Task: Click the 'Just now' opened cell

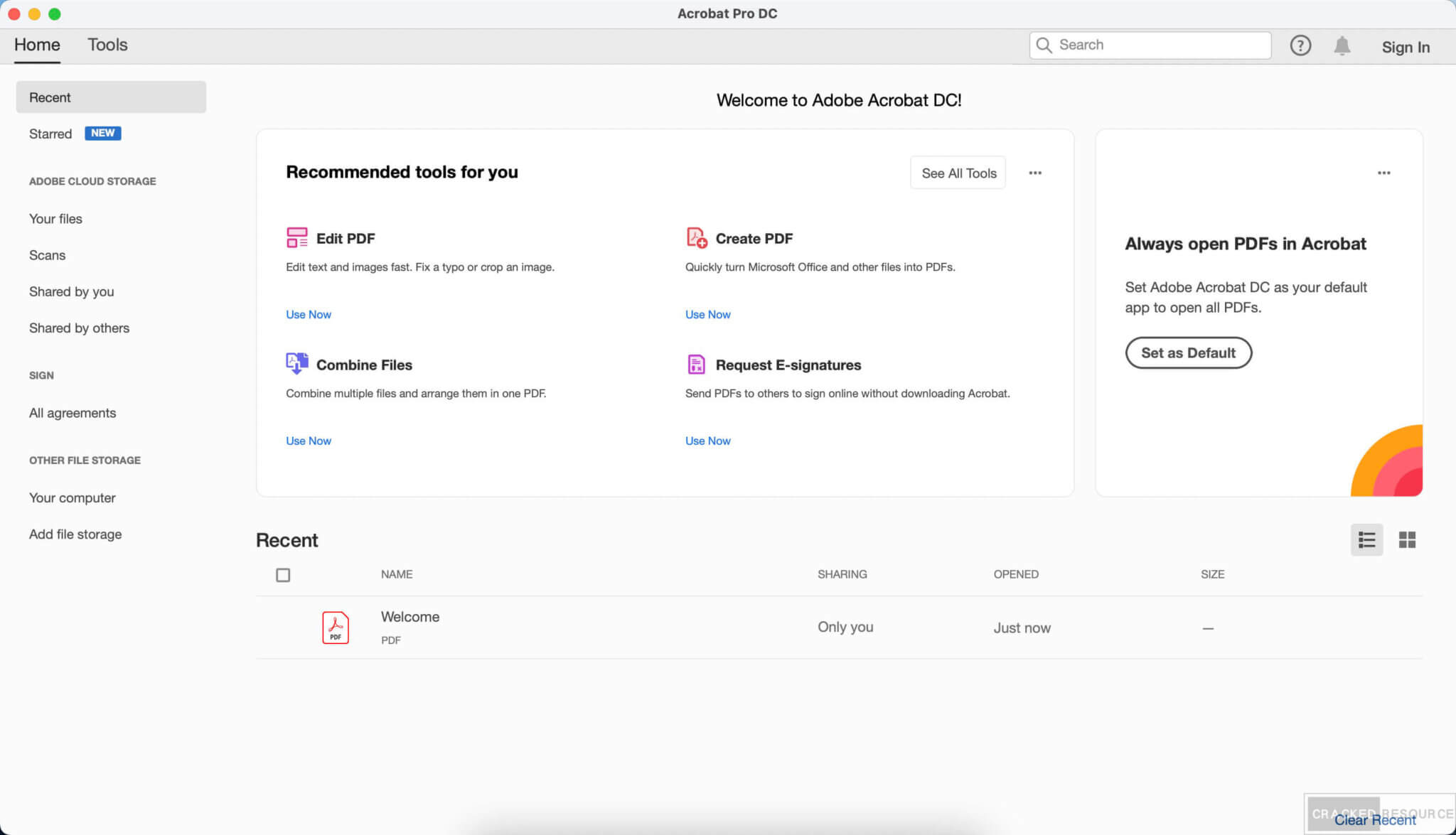Action: [1022, 627]
